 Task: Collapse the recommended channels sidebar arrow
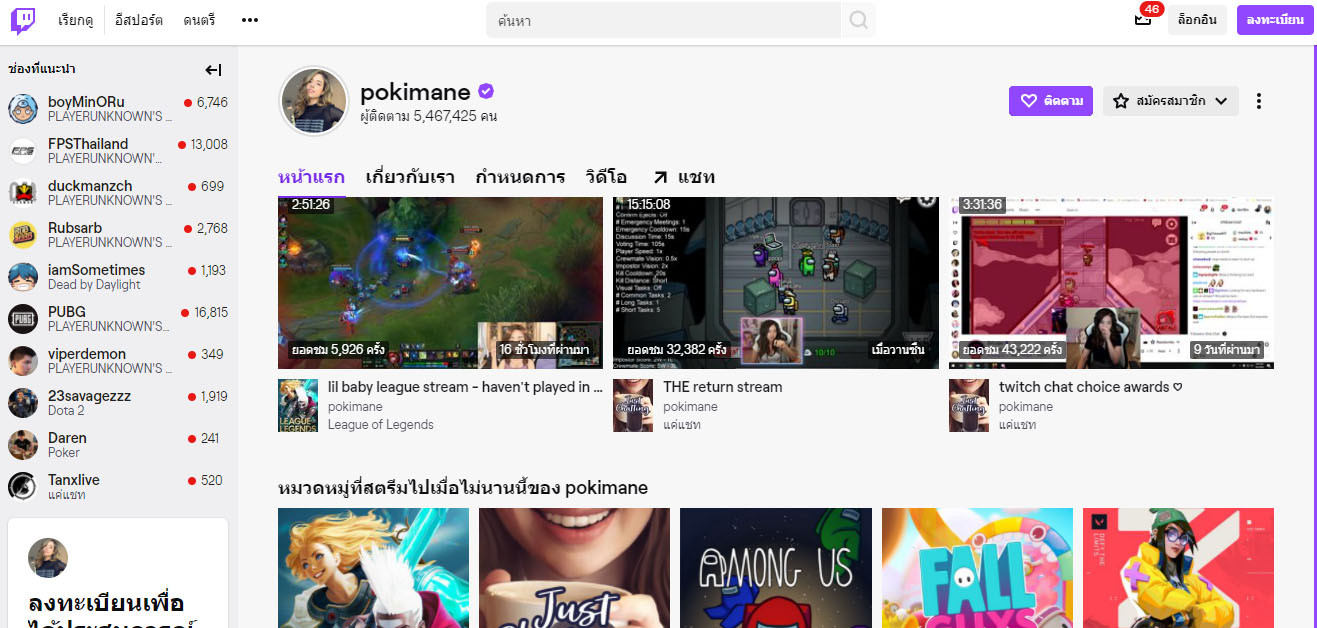(x=213, y=70)
